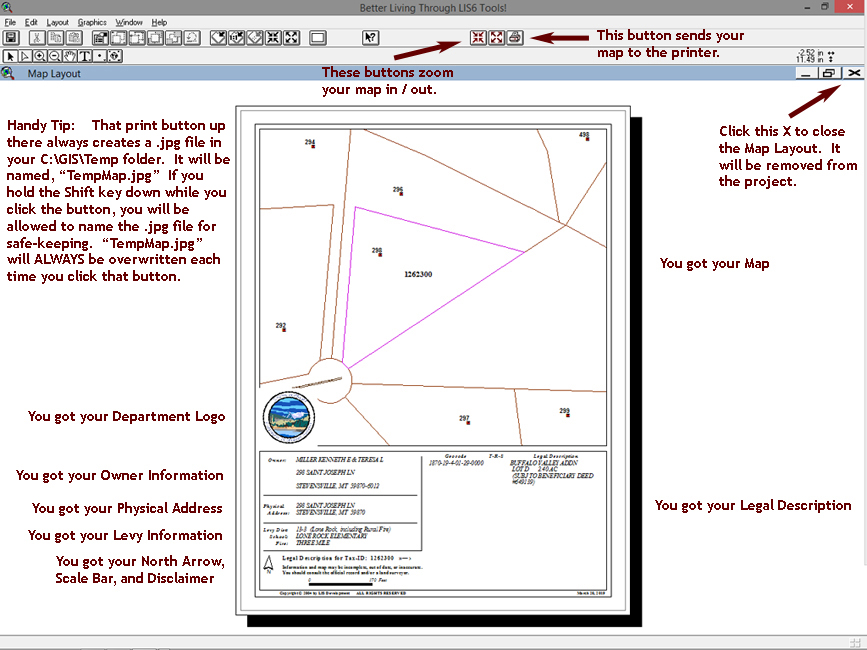Click the Bring to Front icon
The image size is (867, 650).
[x=155, y=38]
